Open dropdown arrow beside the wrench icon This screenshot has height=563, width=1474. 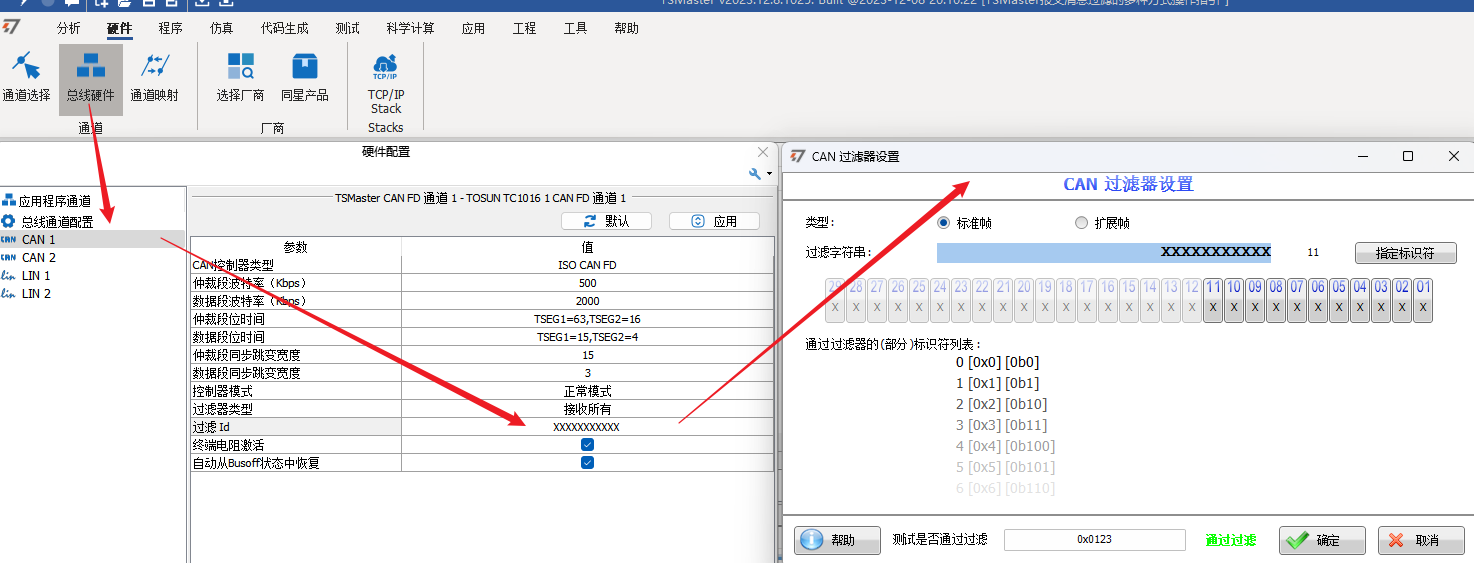pos(769,175)
